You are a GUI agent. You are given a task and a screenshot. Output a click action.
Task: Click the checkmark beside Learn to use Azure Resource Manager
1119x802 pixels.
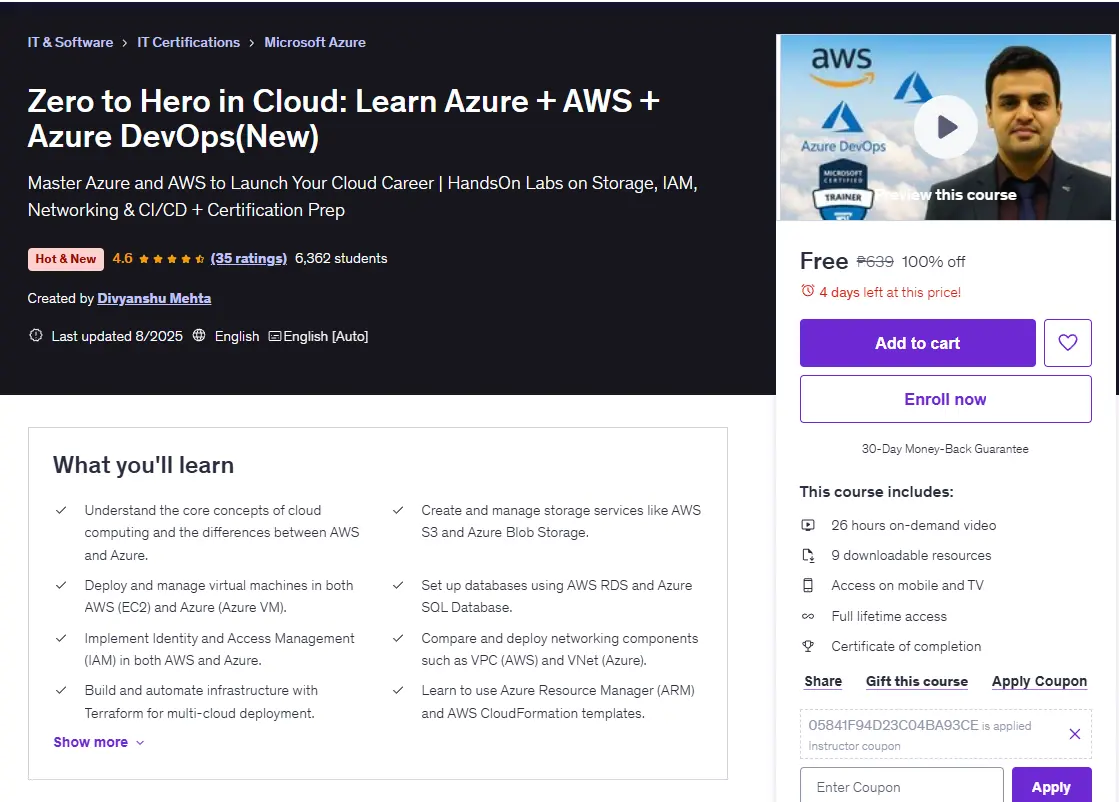(398, 690)
